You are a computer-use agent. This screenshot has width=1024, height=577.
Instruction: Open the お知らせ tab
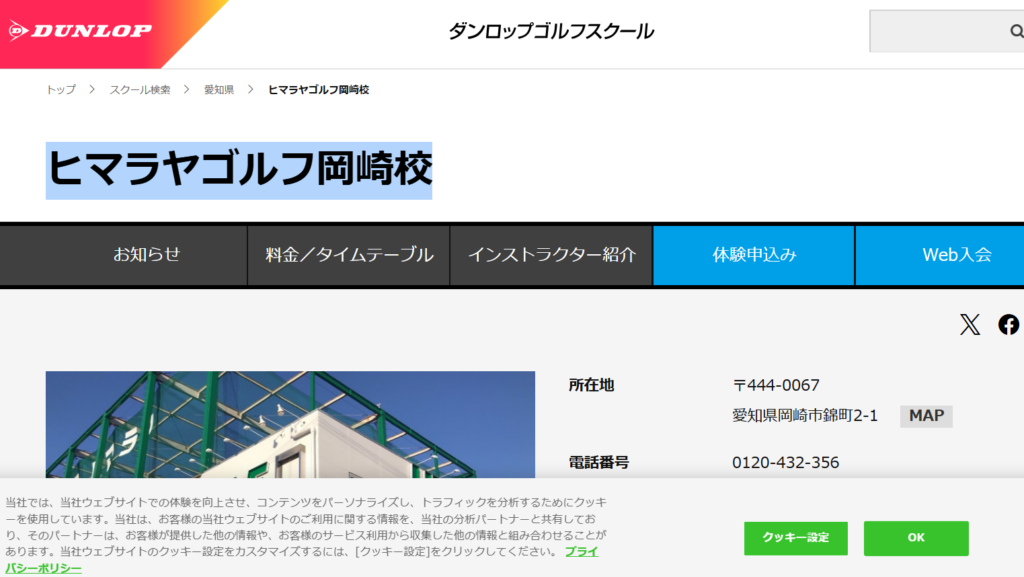(x=146, y=255)
